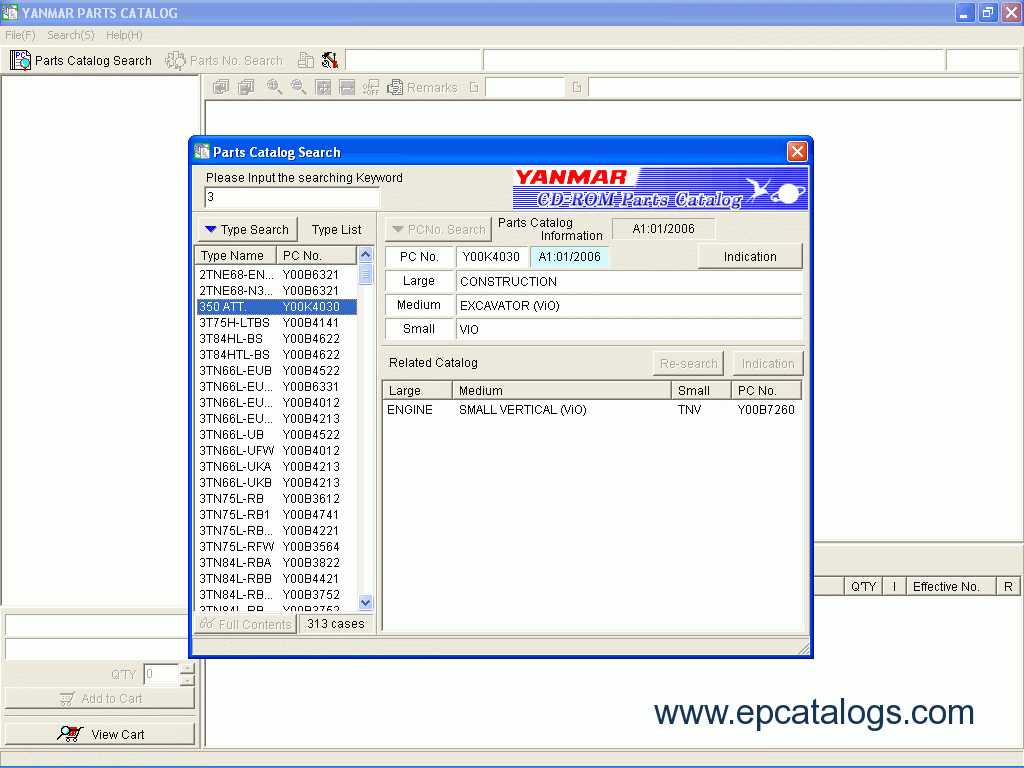Restore down the YANMAR PARTS CATALOG window
Viewport: 1024px width, 768px height.
tap(988, 12)
